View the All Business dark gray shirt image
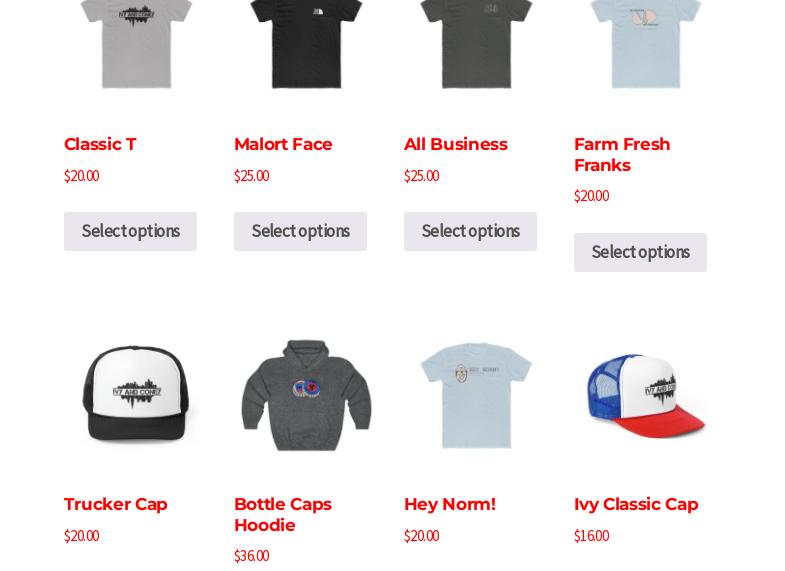785x571 pixels. [475, 45]
